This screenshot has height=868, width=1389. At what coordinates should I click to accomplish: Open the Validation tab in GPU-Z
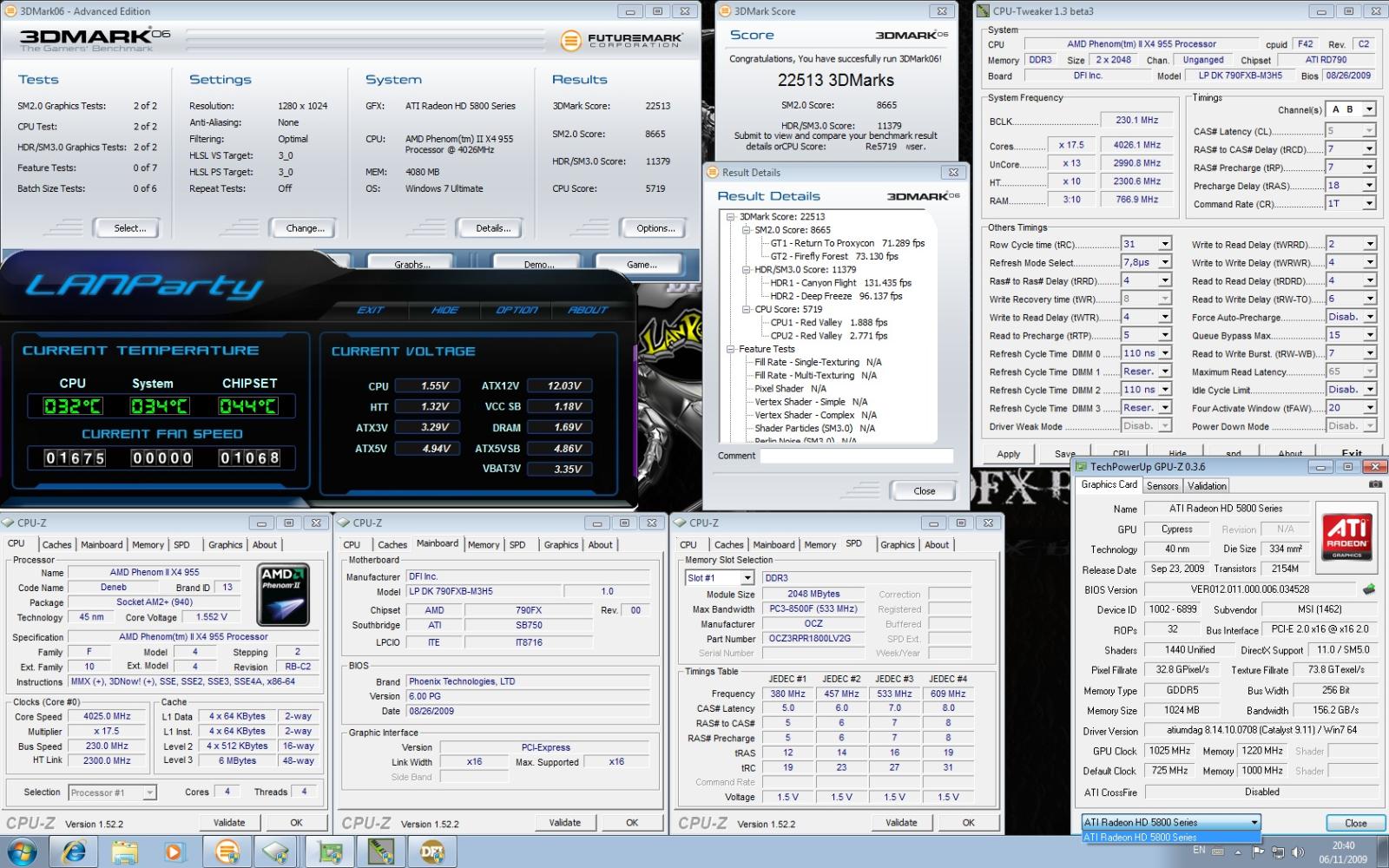click(1207, 486)
